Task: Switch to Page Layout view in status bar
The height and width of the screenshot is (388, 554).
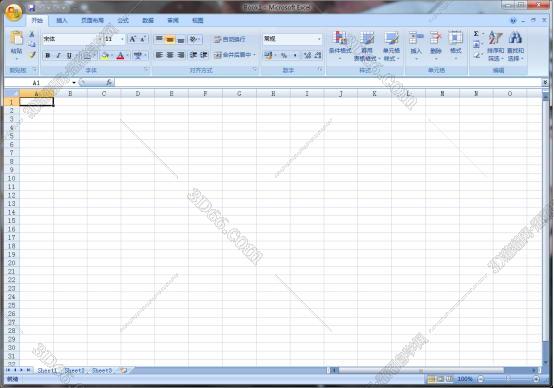Action: click(x=441, y=379)
